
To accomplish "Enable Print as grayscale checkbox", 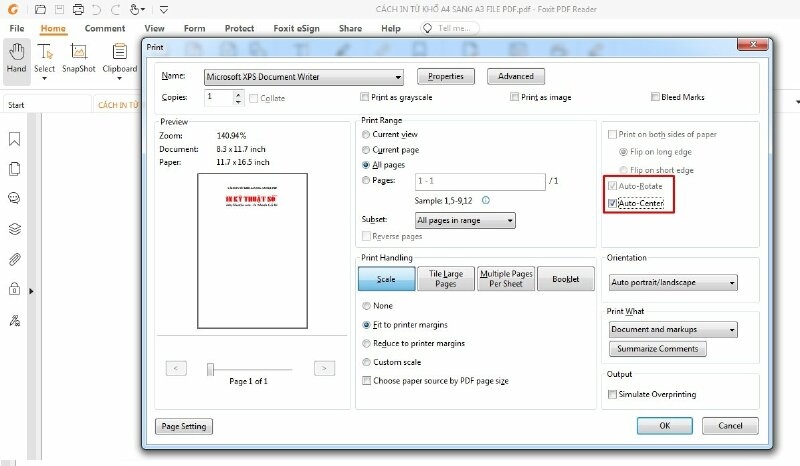I will pos(364,96).
